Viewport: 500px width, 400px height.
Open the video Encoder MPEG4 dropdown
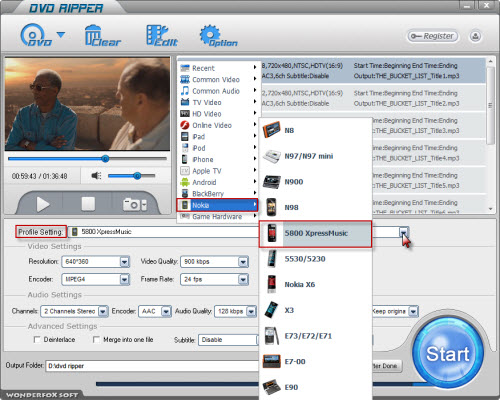[125, 279]
